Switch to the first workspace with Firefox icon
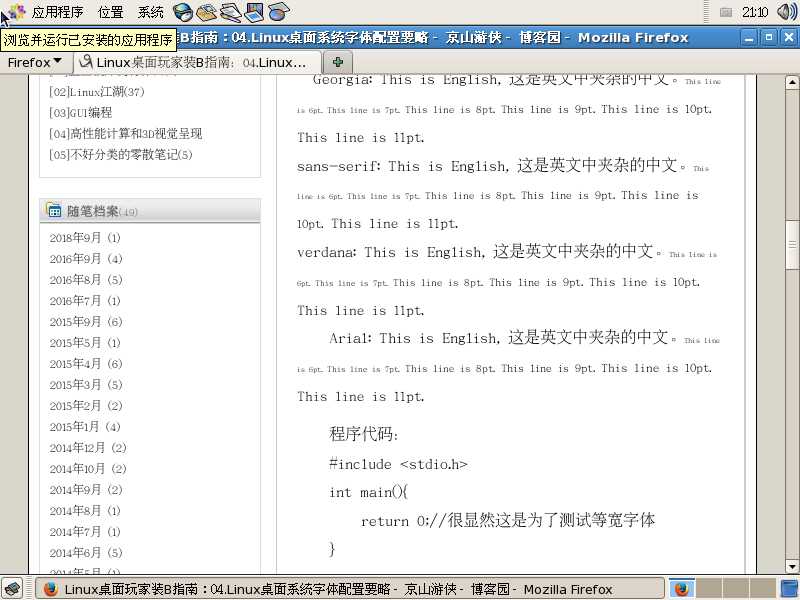This screenshot has height=600, width=800. point(682,589)
